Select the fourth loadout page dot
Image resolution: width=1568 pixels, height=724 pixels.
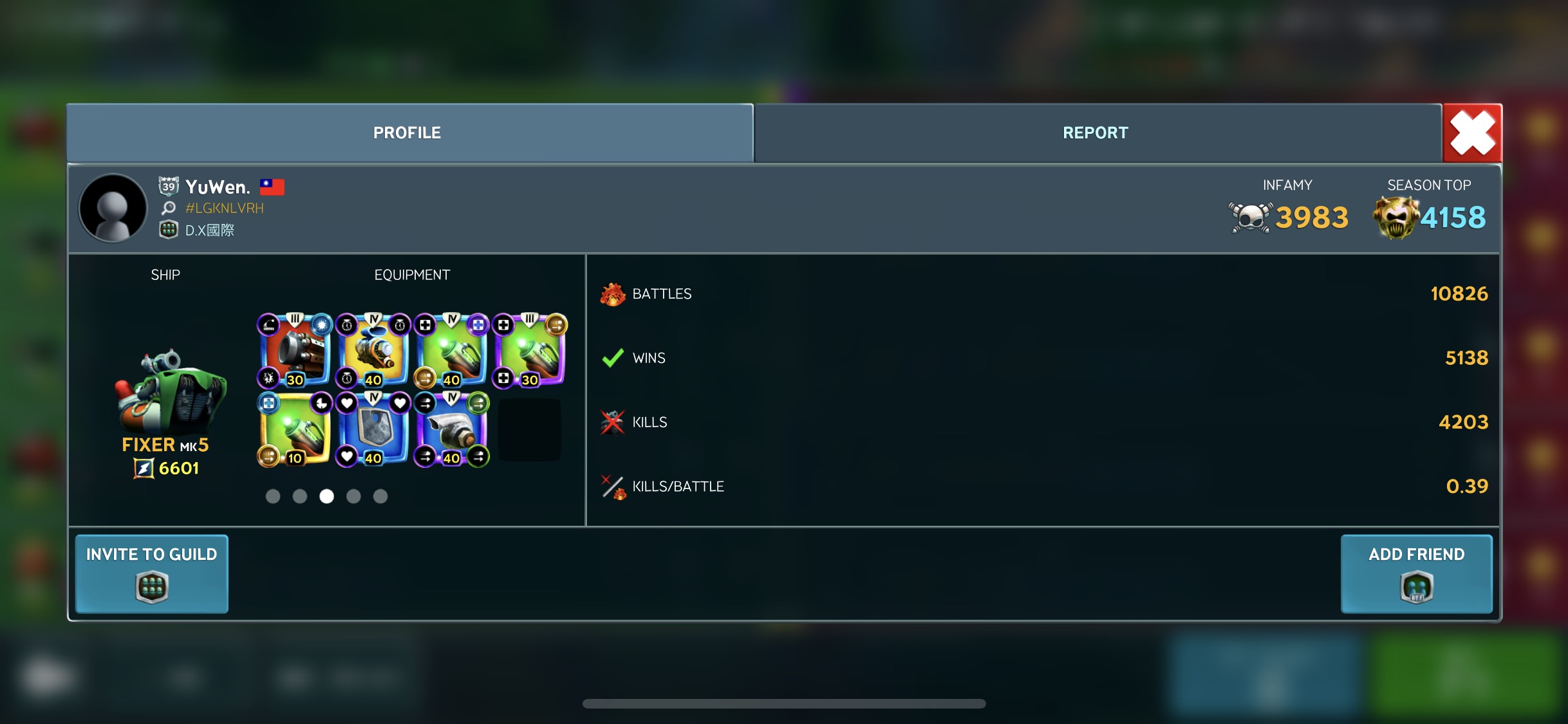(x=353, y=496)
